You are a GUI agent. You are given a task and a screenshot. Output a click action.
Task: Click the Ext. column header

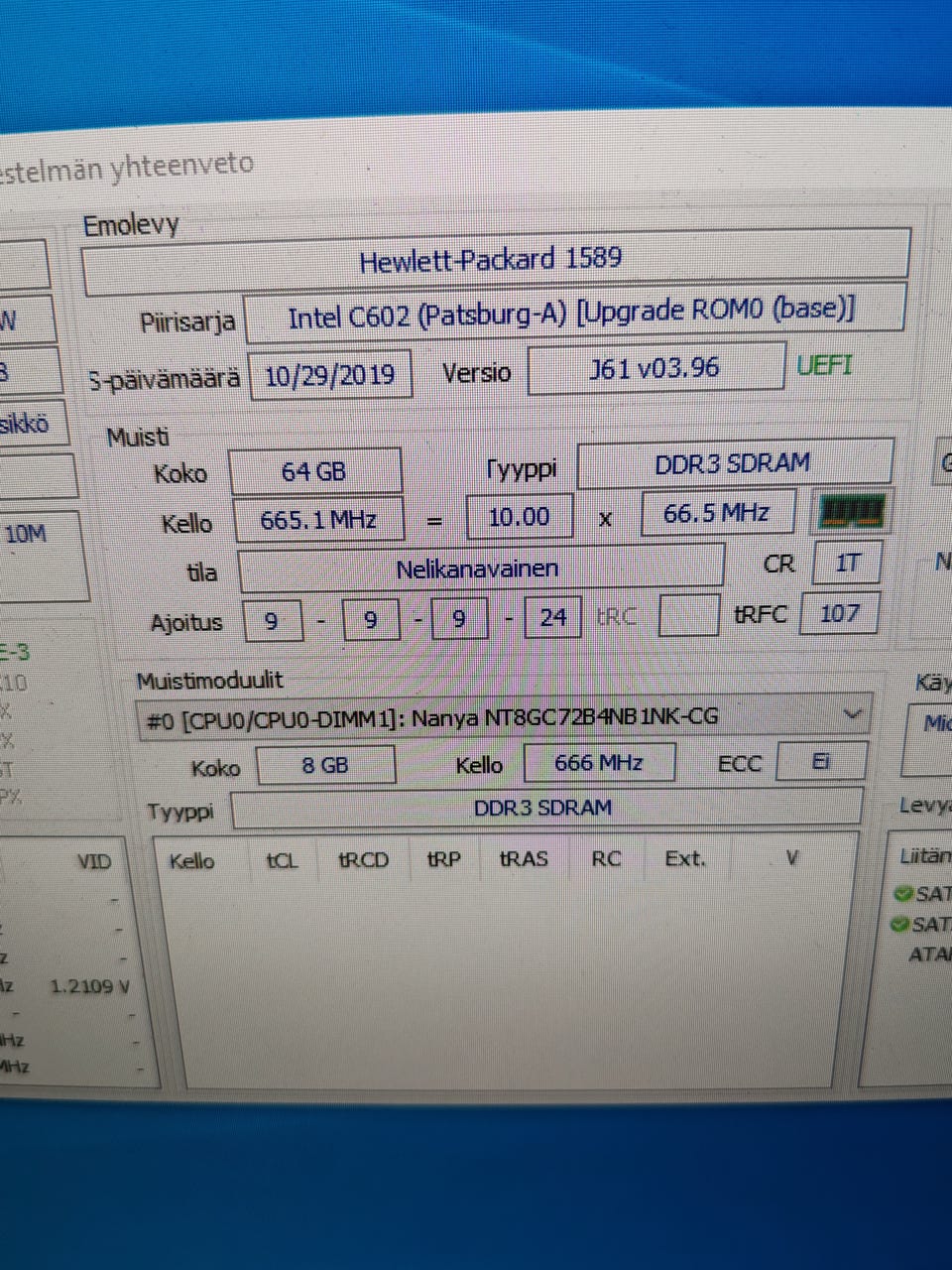[x=685, y=858]
